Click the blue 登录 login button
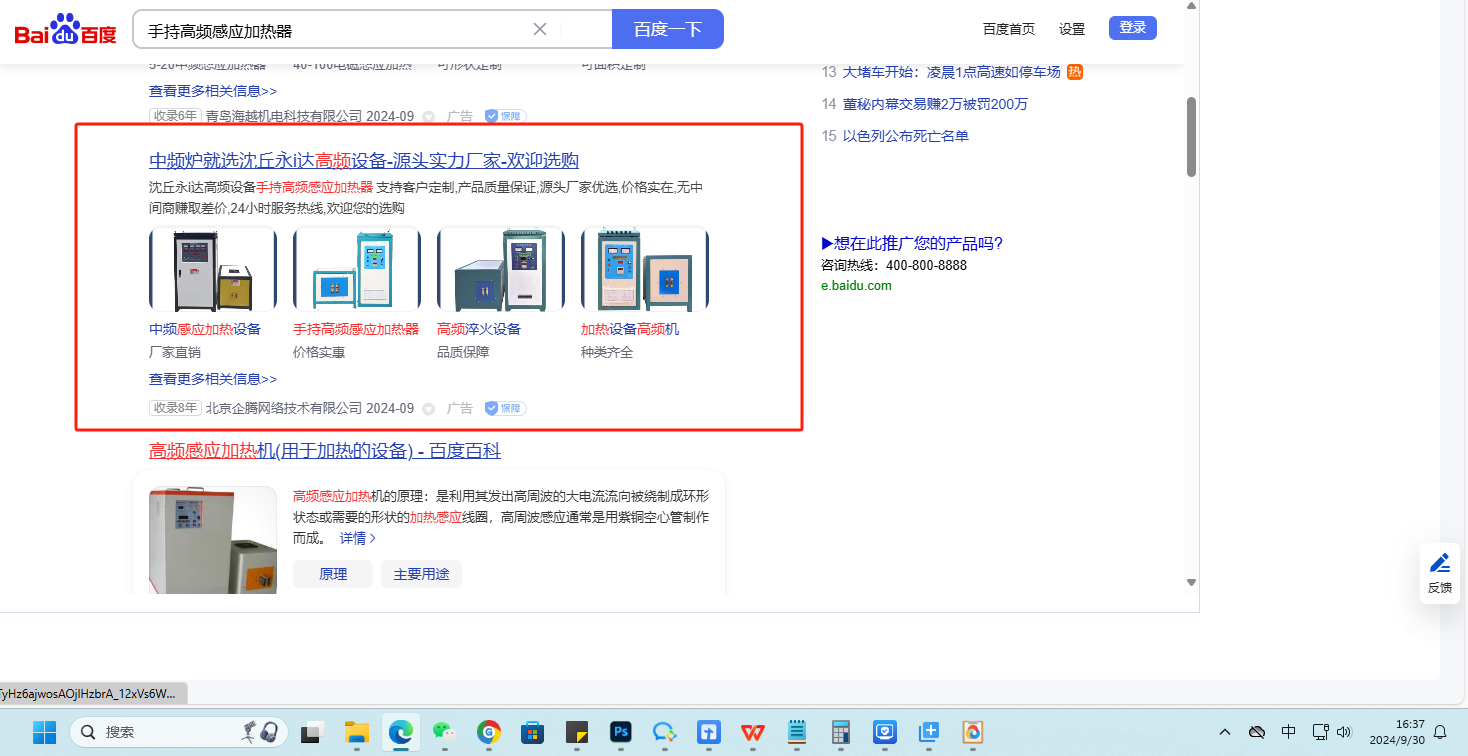Viewport: 1468px width, 756px height. [x=1133, y=28]
